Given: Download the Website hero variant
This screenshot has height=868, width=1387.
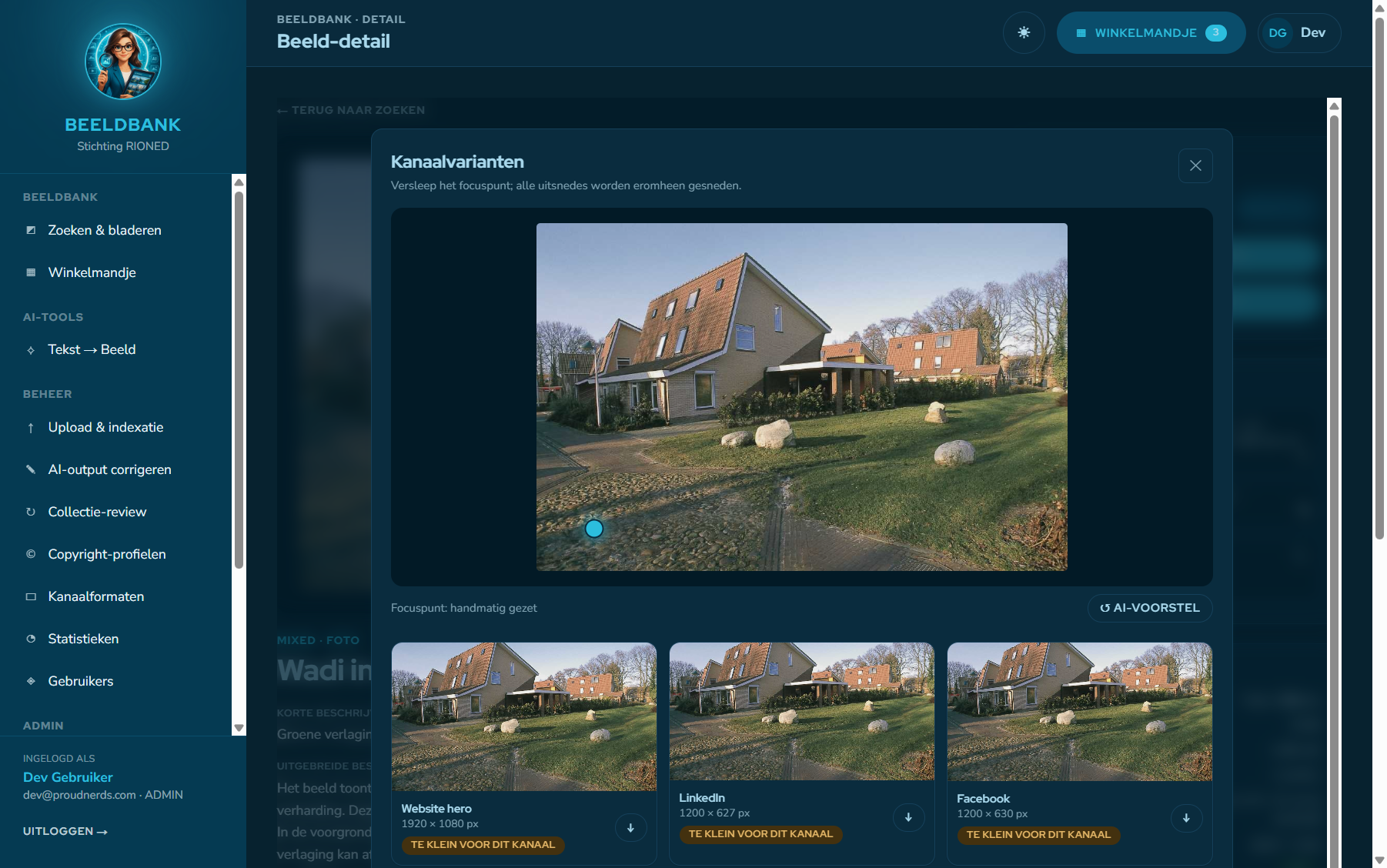Looking at the screenshot, I should click(x=630, y=828).
